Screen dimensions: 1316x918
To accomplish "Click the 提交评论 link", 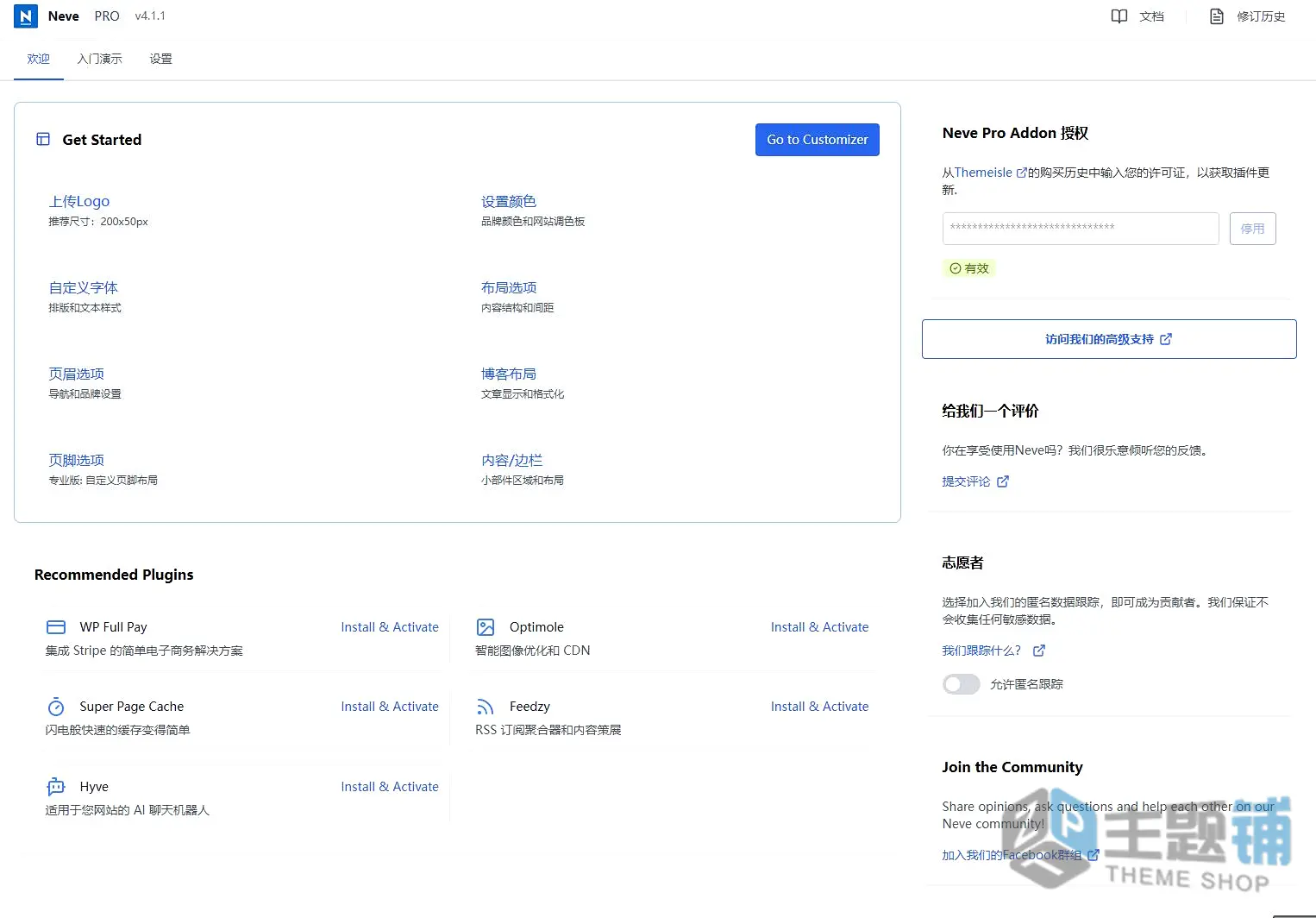I will [966, 481].
